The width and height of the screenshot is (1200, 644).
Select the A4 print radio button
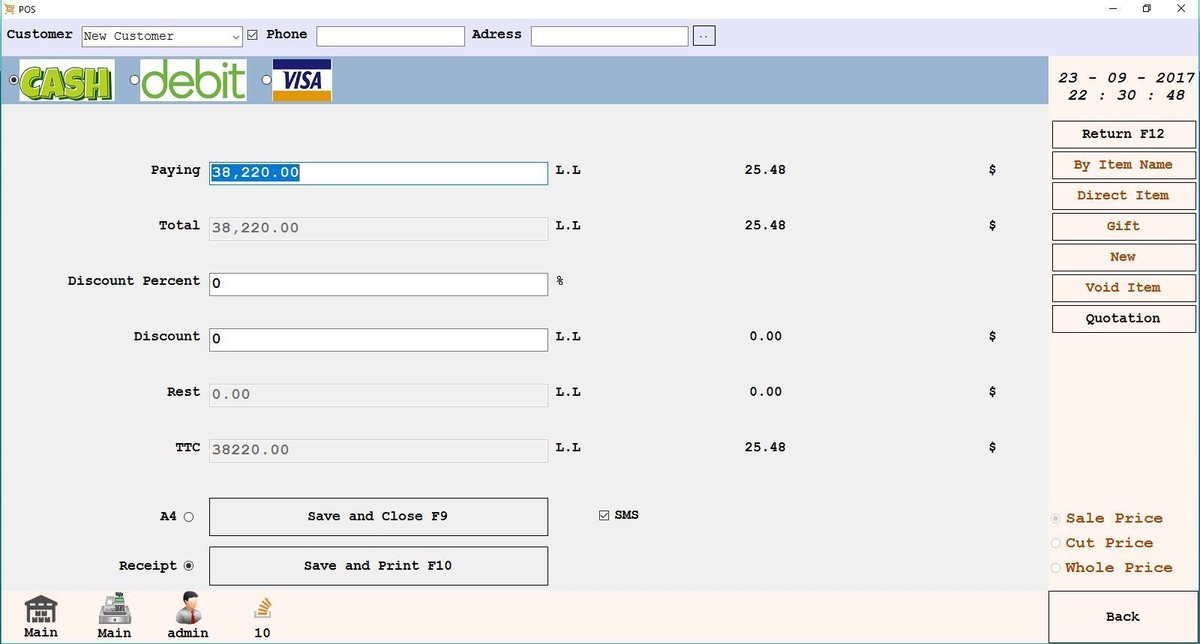pos(188,517)
